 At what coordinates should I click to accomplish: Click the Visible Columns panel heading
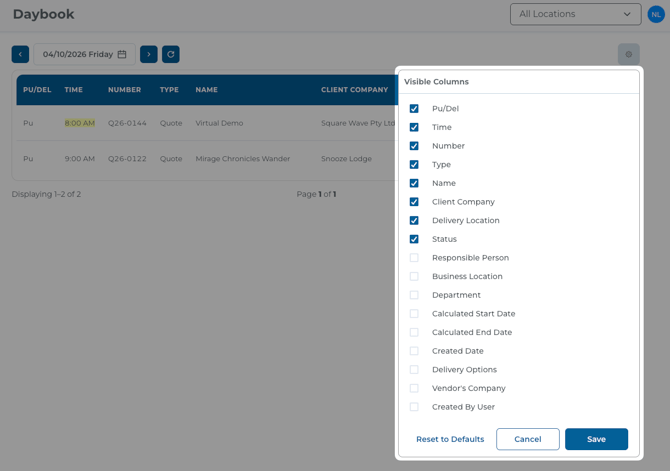pyautogui.click(x=436, y=82)
